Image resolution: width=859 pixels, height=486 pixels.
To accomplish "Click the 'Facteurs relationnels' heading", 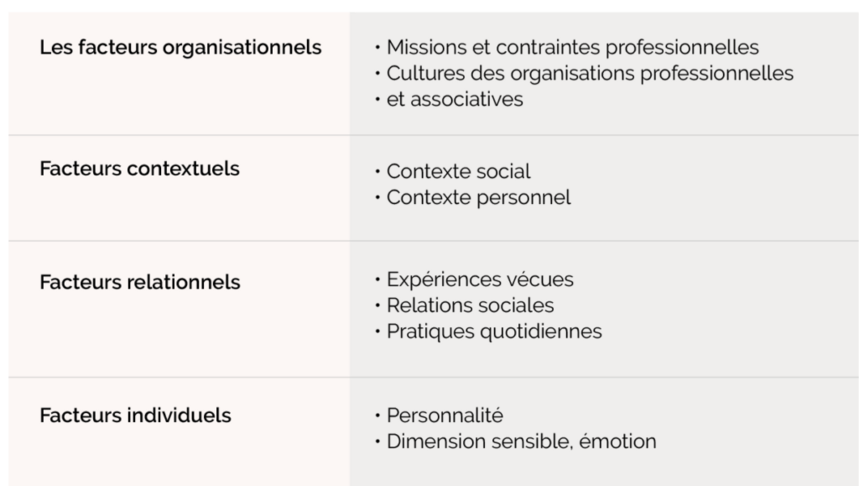I will 140,282.
